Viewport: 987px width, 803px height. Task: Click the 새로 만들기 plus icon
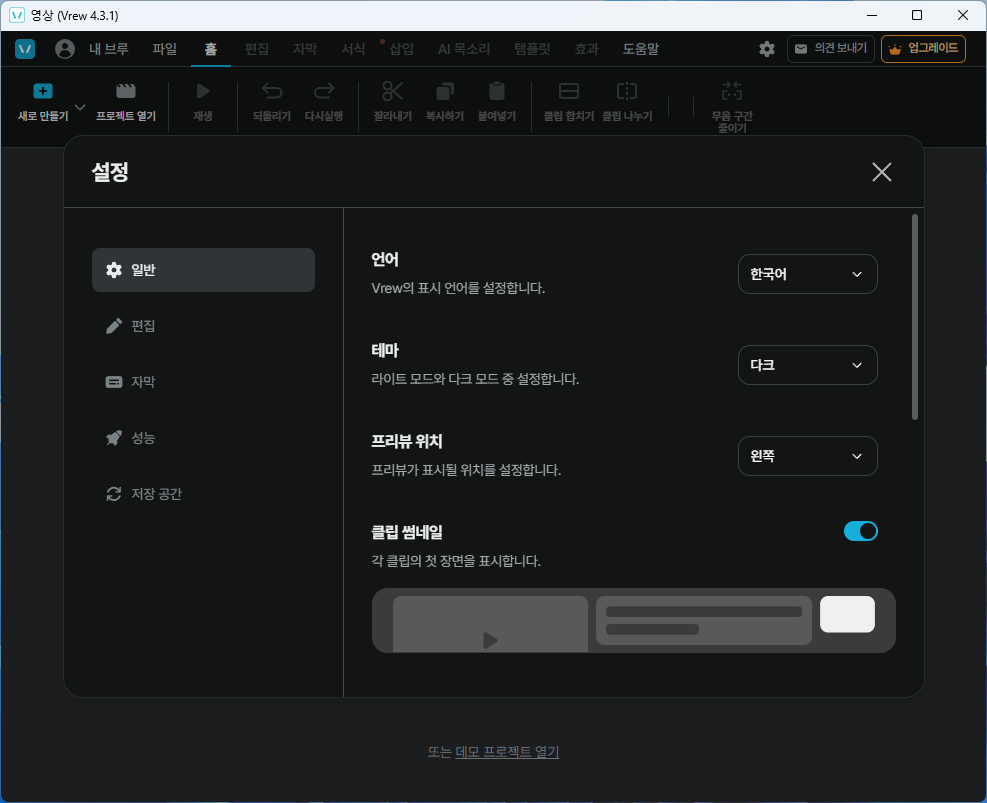(x=43, y=91)
